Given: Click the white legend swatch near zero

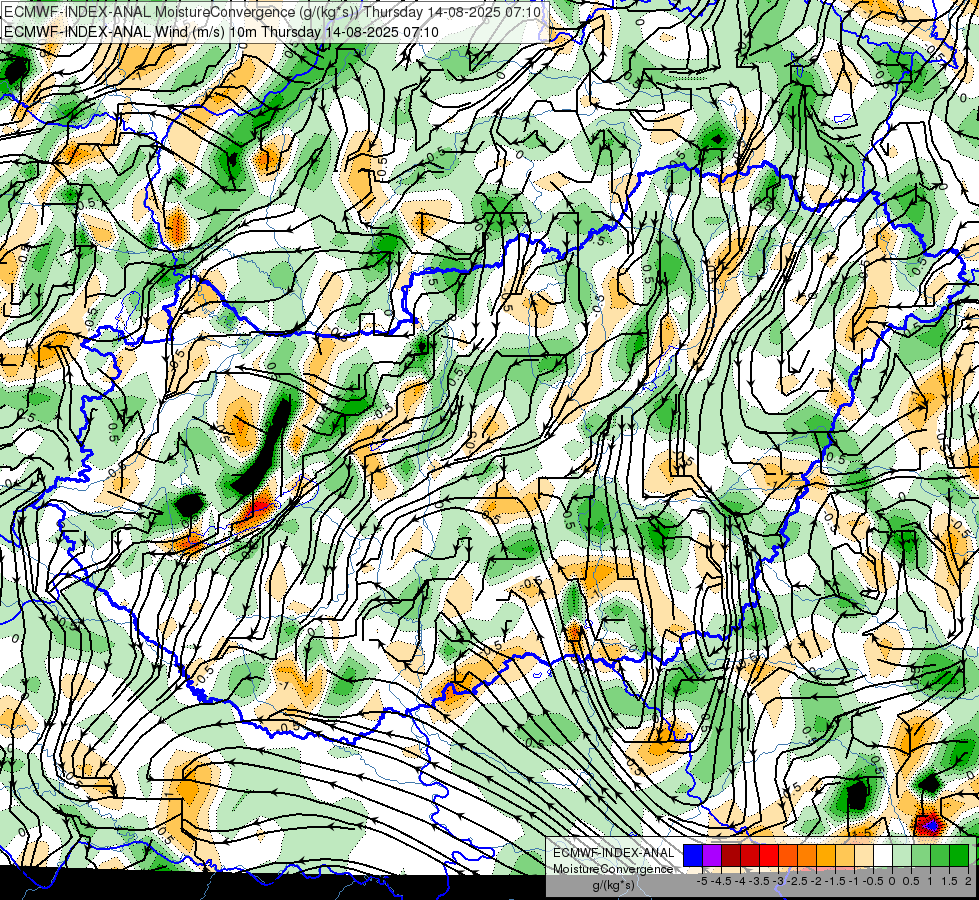Looking at the screenshot, I should [883, 855].
